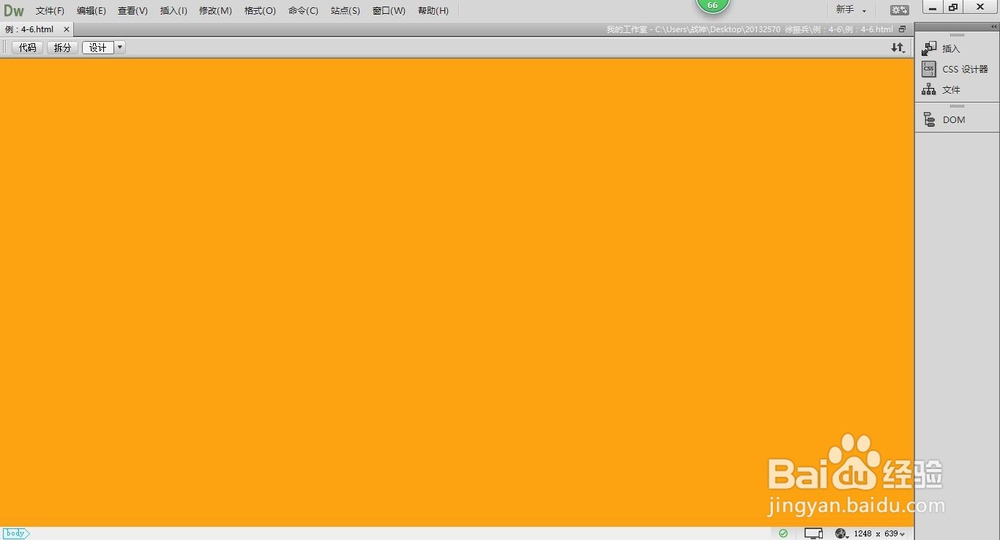Viewport: 1000px width, 540px height.
Task: Click the DOM panel label
Action: [953, 119]
